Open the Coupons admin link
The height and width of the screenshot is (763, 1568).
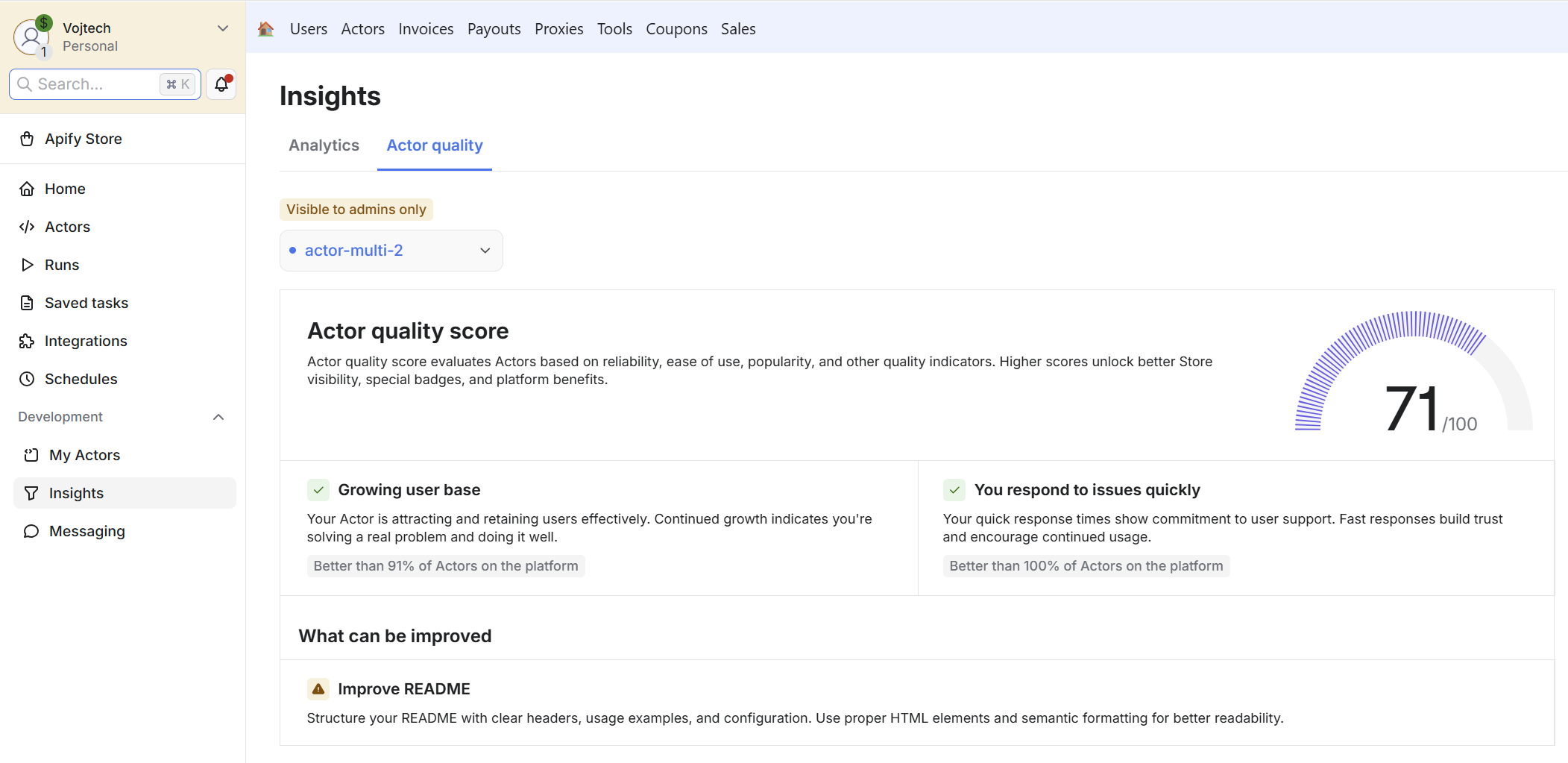(x=676, y=29)
